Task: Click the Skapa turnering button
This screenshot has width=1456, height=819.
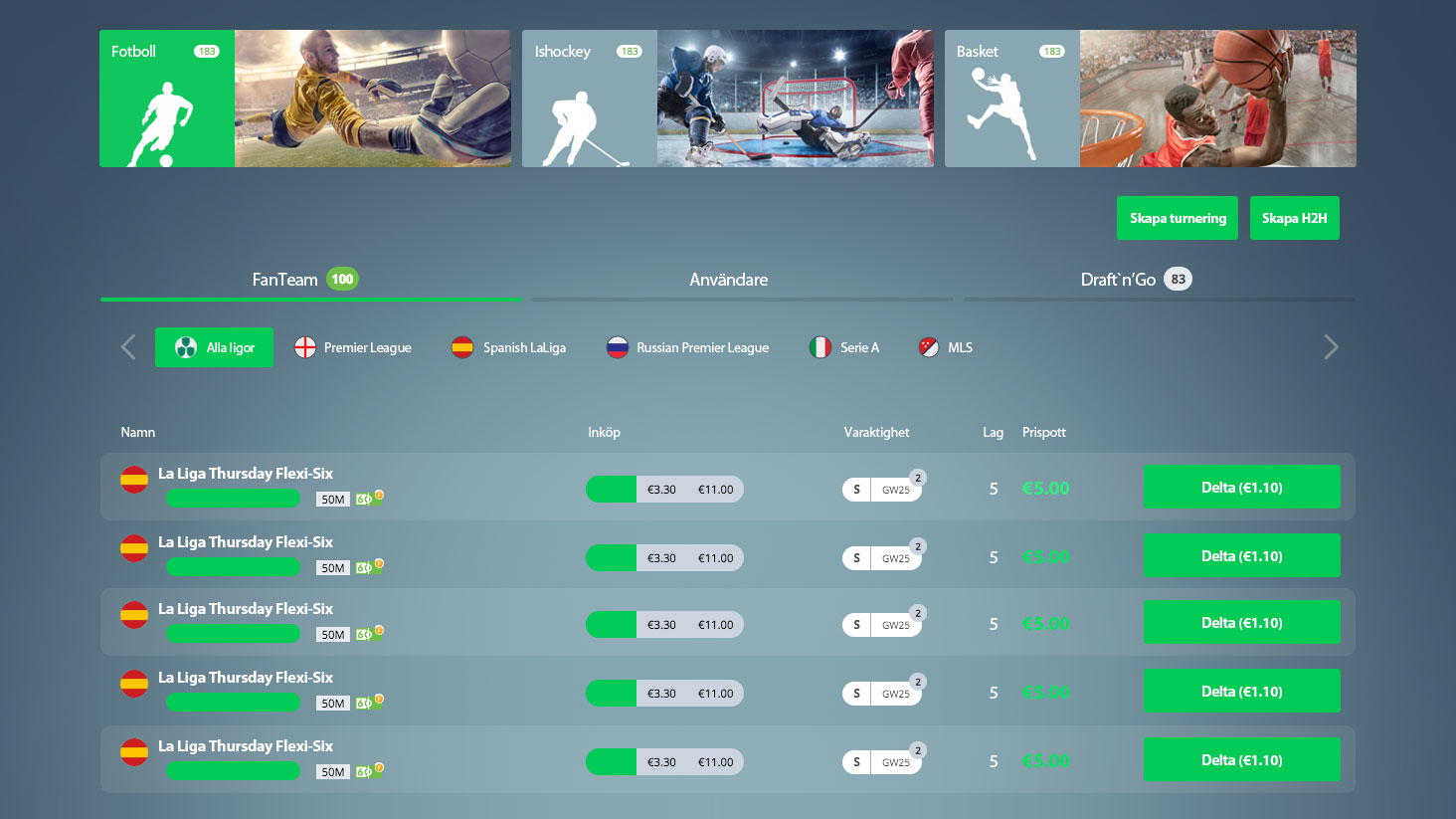Action: coord(1178,218)
